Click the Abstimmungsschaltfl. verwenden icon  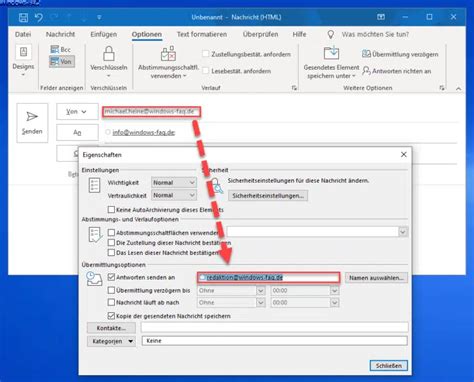click(x=168, y=53)
